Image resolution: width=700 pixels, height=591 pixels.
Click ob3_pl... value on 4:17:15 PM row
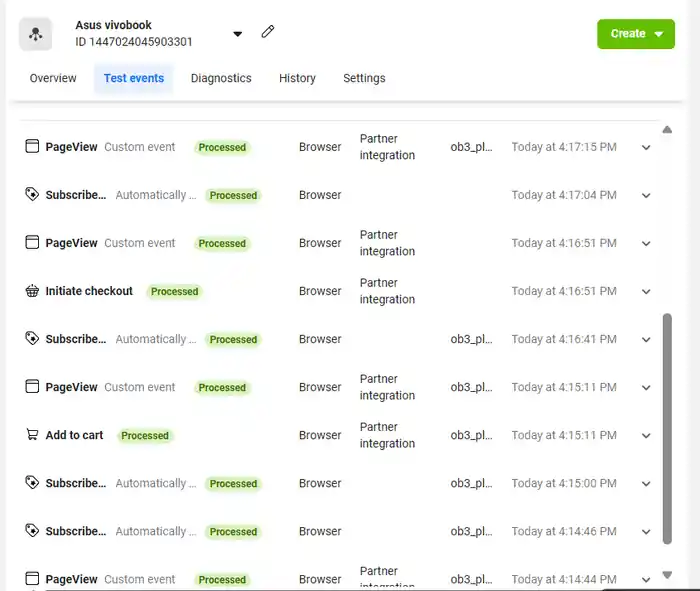(471, 147)
